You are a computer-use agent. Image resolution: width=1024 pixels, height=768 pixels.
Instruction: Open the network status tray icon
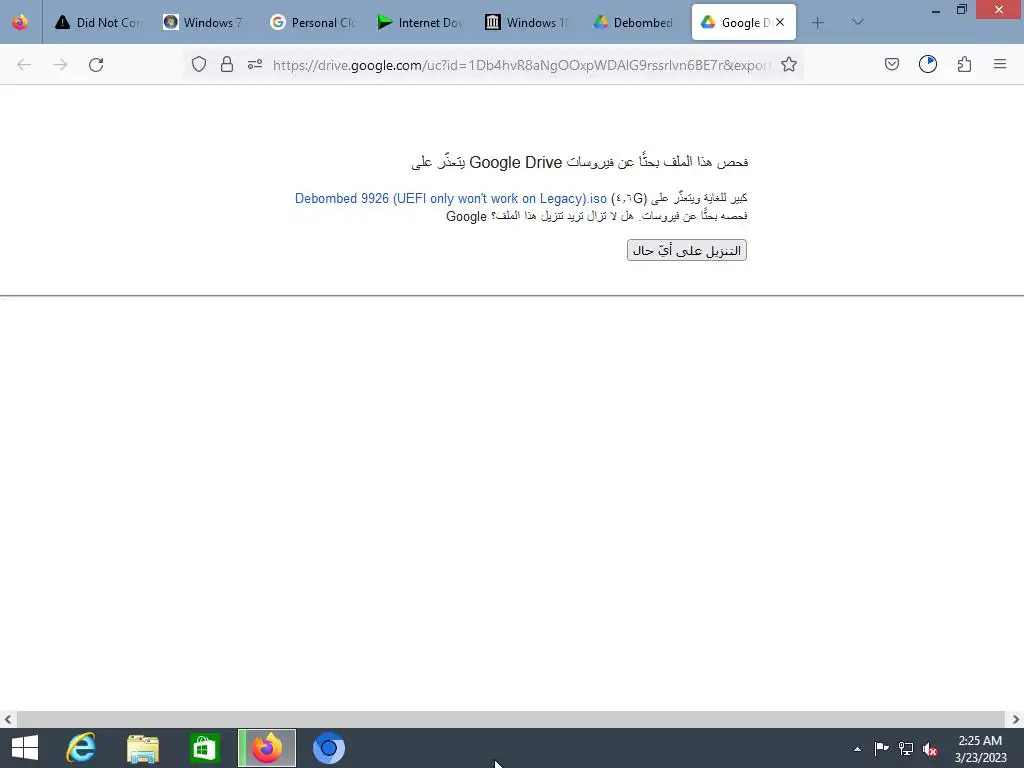pos(906,748)
